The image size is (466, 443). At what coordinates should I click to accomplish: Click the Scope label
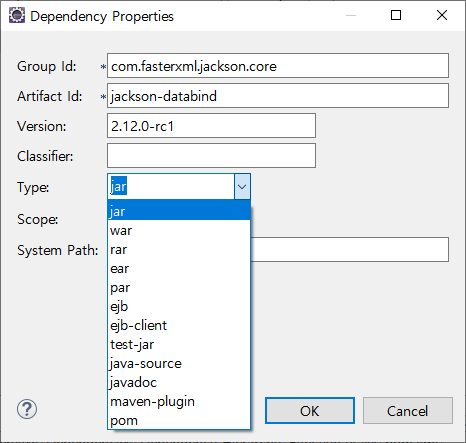(x=38, y=220)
